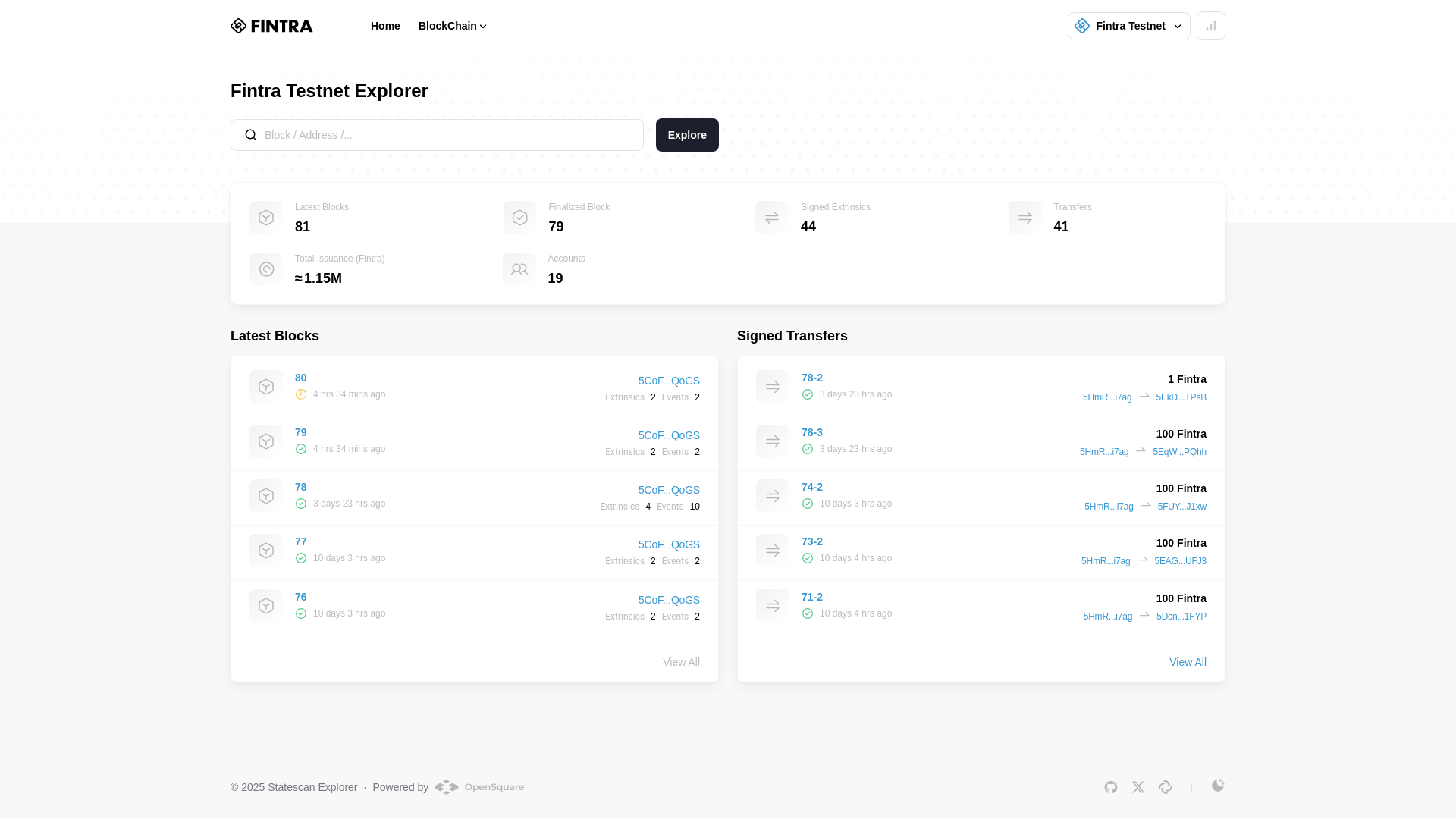The width and height of the screenshot is (1456, 819).
Task: Click block icon beside block 79
Action: (266, 441)
